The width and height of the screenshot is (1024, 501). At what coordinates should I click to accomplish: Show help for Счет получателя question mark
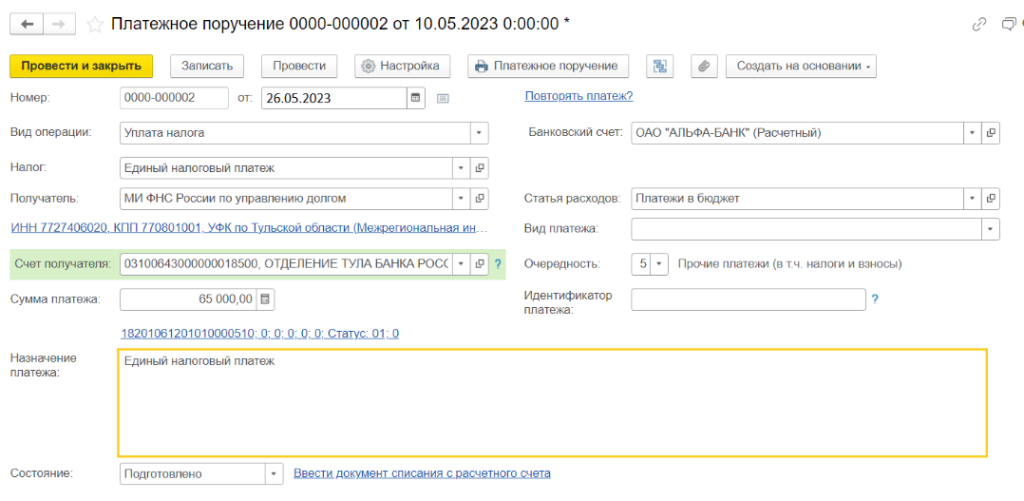pyautogui.click(x=498, y=265)
